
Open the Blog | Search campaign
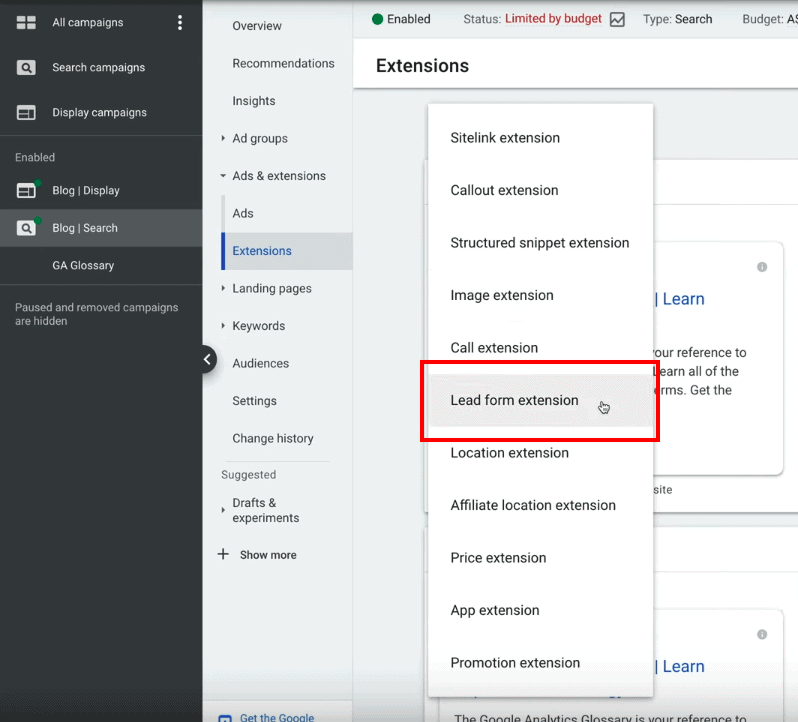[x=85, y=228]
